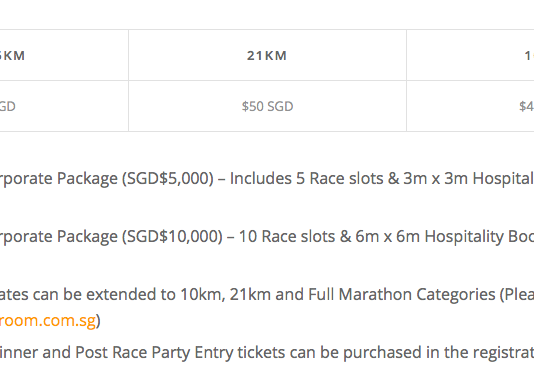Open the orange room.com.sg email link
Image resolution: width=534 pixels, height=385 pixels.
pos(48,321)
